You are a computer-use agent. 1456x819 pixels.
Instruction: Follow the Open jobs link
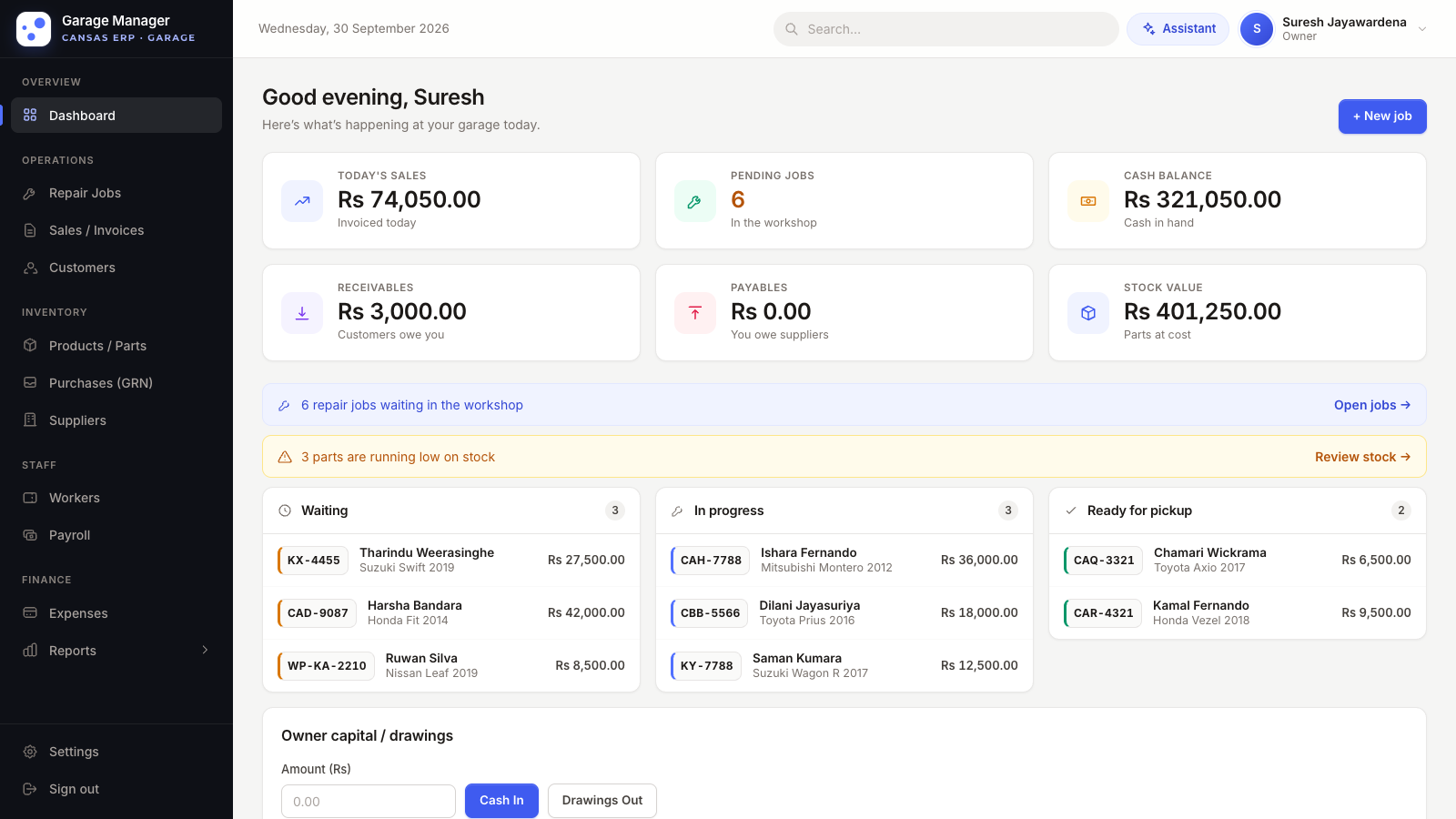tap(1372, 405)
